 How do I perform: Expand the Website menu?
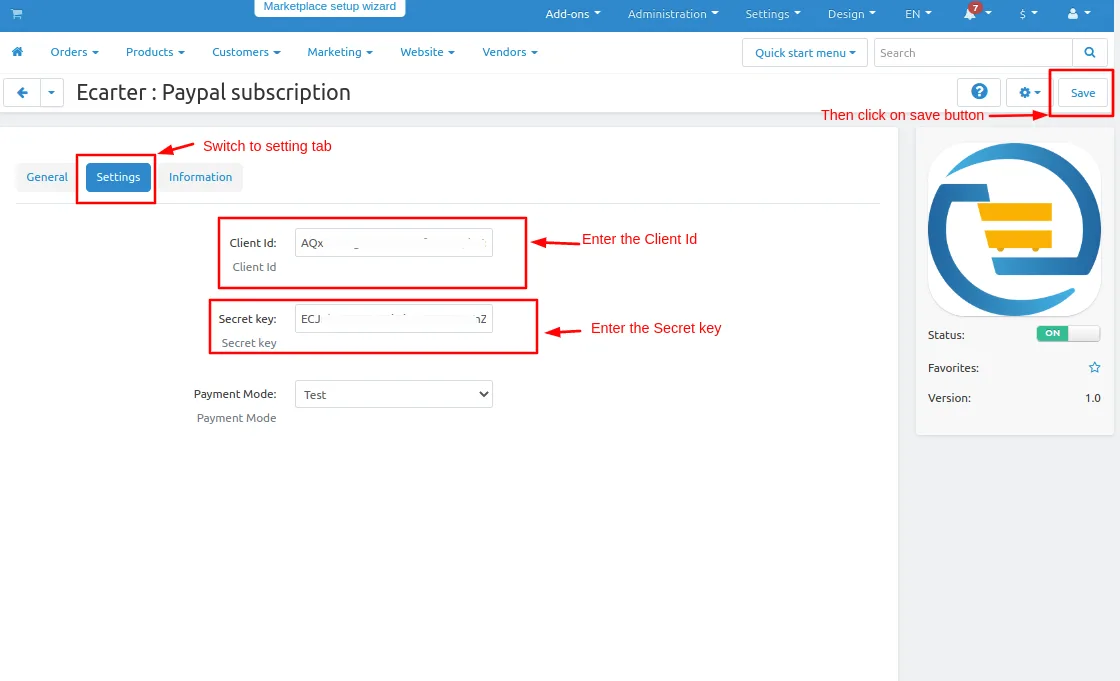427,52
